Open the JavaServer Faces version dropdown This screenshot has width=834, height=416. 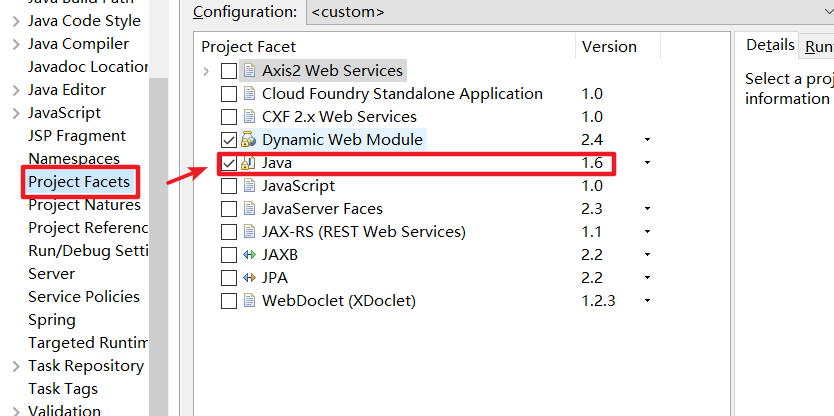tap(647, 209)
